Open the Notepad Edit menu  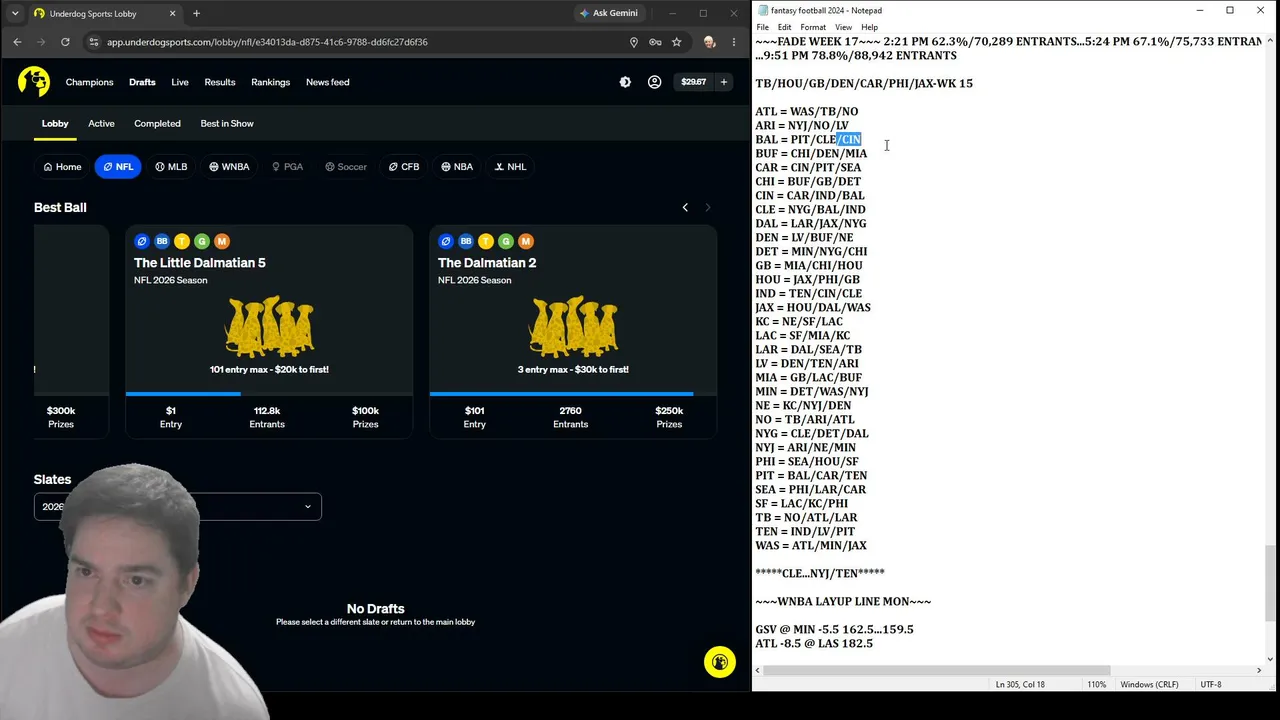784,27
